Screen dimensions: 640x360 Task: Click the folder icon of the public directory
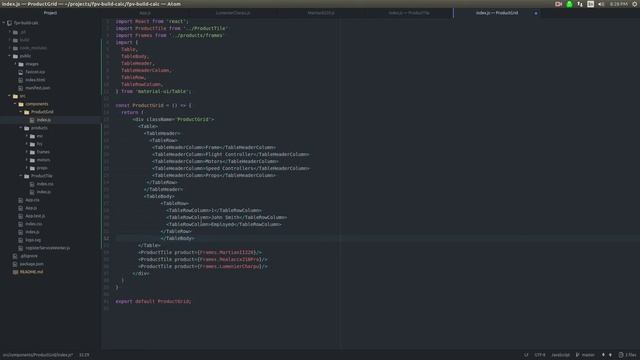(x=16, y=56)
